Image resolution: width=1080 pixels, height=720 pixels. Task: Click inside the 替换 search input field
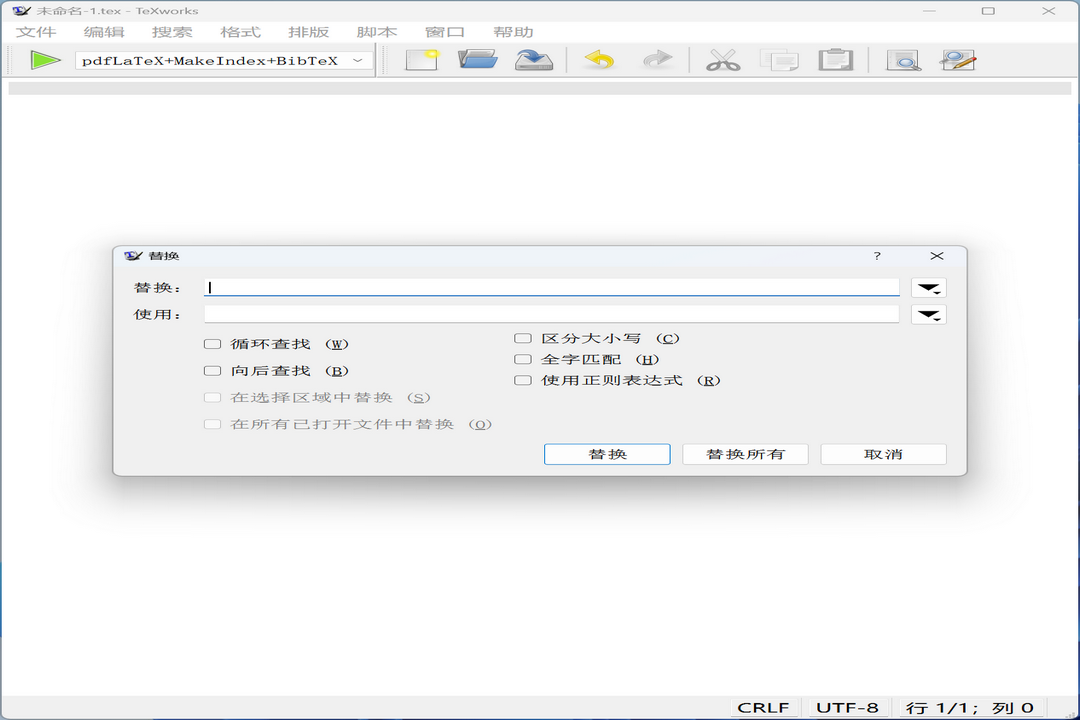point(550,287)
